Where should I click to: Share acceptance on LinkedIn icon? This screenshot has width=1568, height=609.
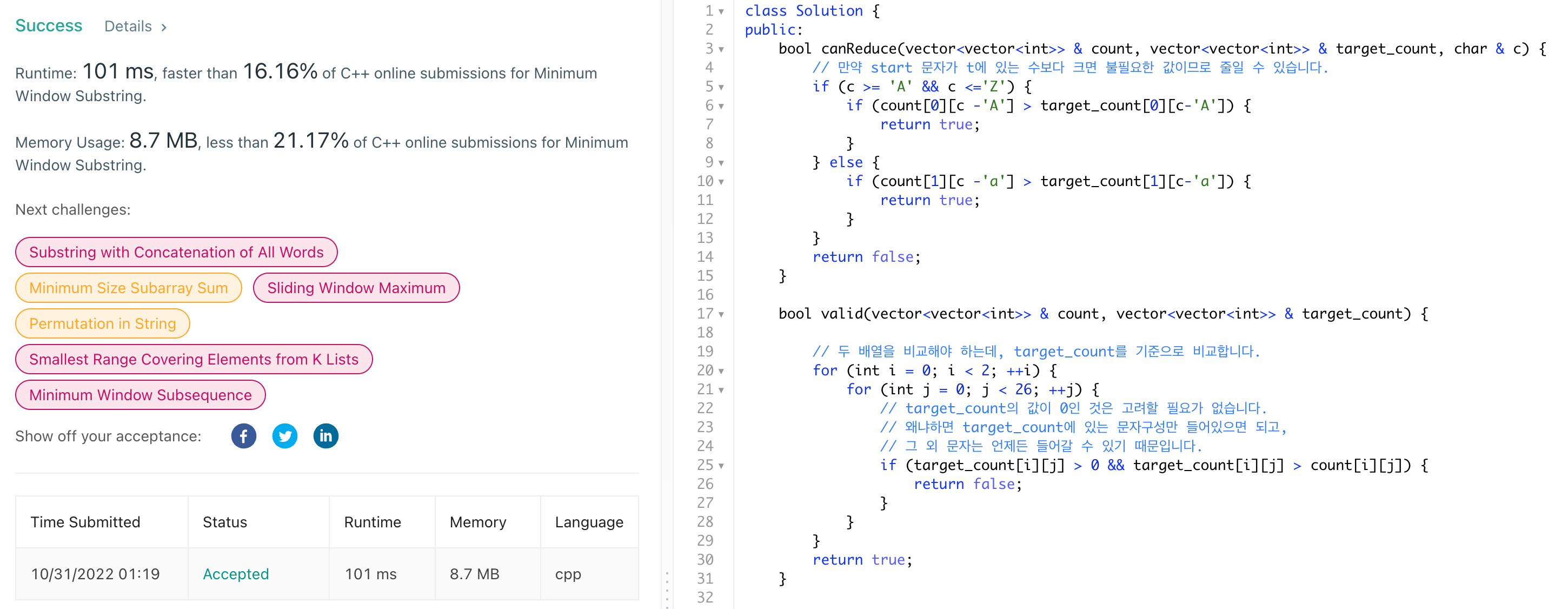click(x=325, y=436)
